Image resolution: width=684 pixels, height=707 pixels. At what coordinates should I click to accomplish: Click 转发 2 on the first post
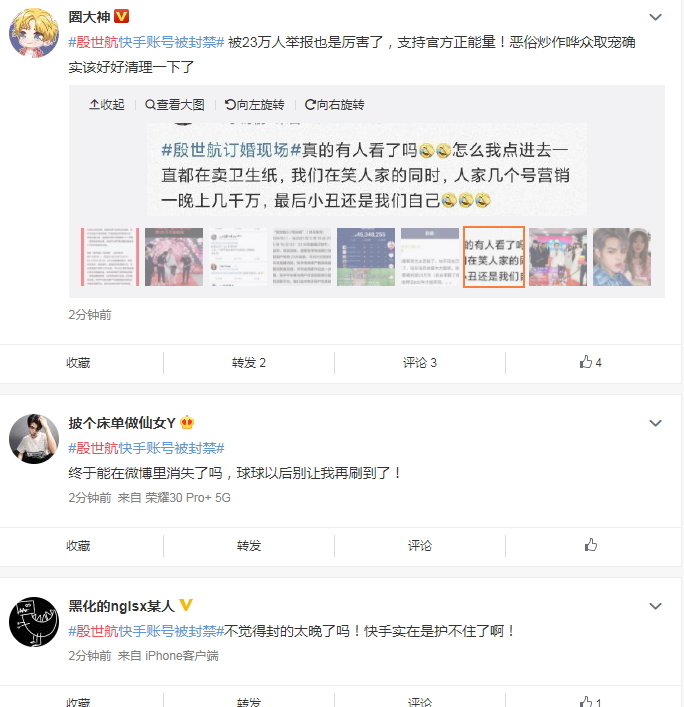(248, 363)
